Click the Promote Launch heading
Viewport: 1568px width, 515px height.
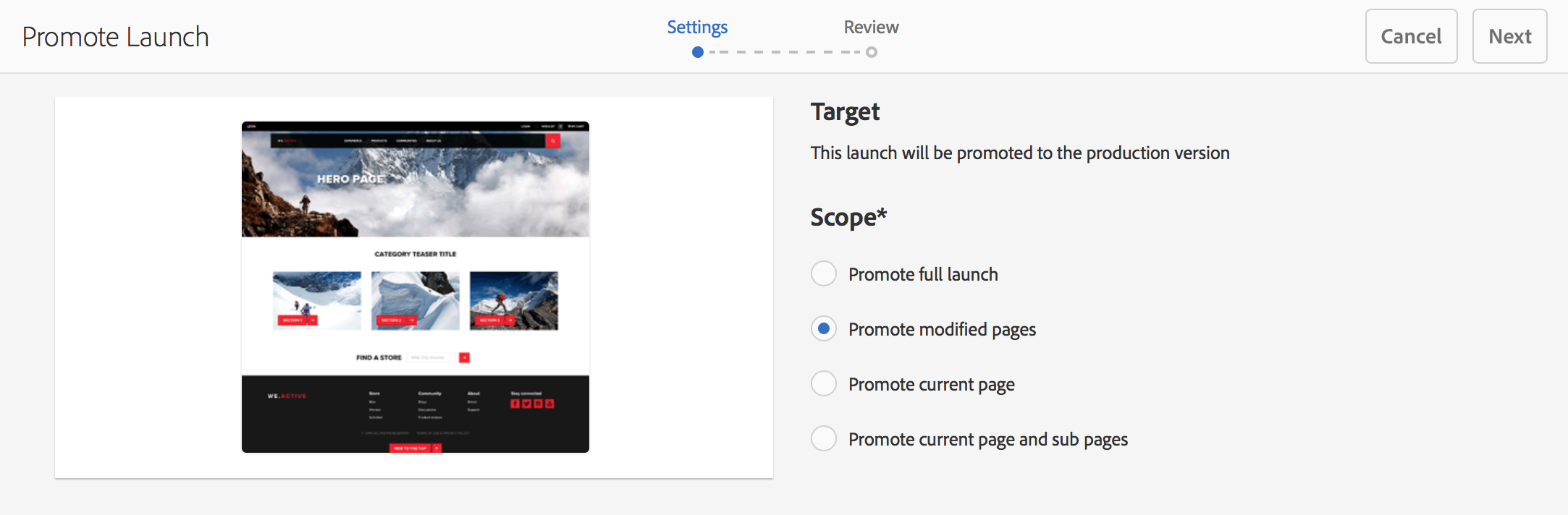pos(115,37)
